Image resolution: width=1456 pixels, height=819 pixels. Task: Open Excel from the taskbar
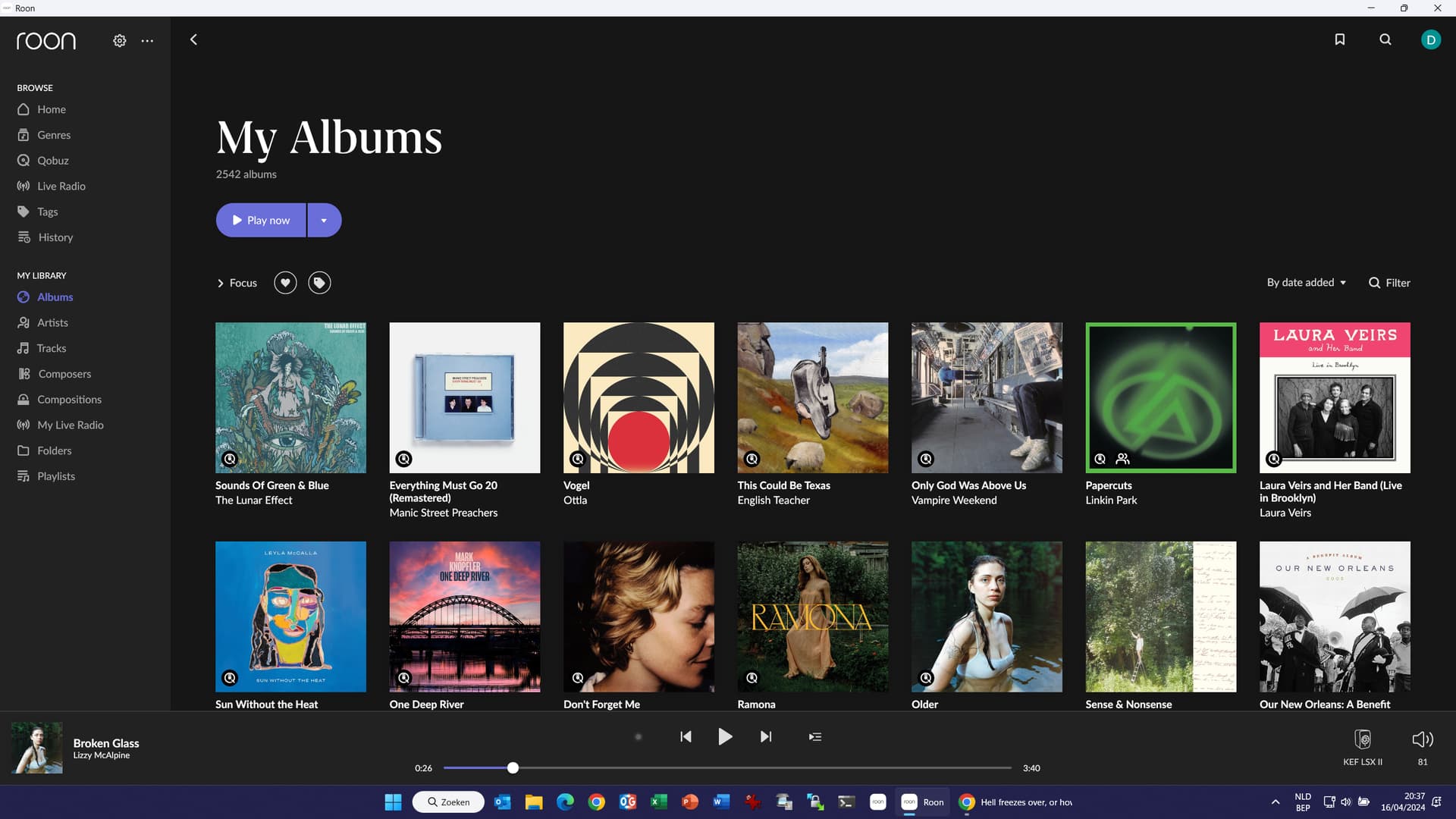(659, 802)
